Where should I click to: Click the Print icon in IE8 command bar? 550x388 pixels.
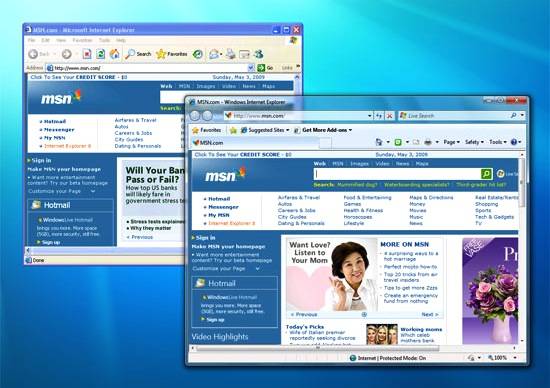tap(428, 142)
